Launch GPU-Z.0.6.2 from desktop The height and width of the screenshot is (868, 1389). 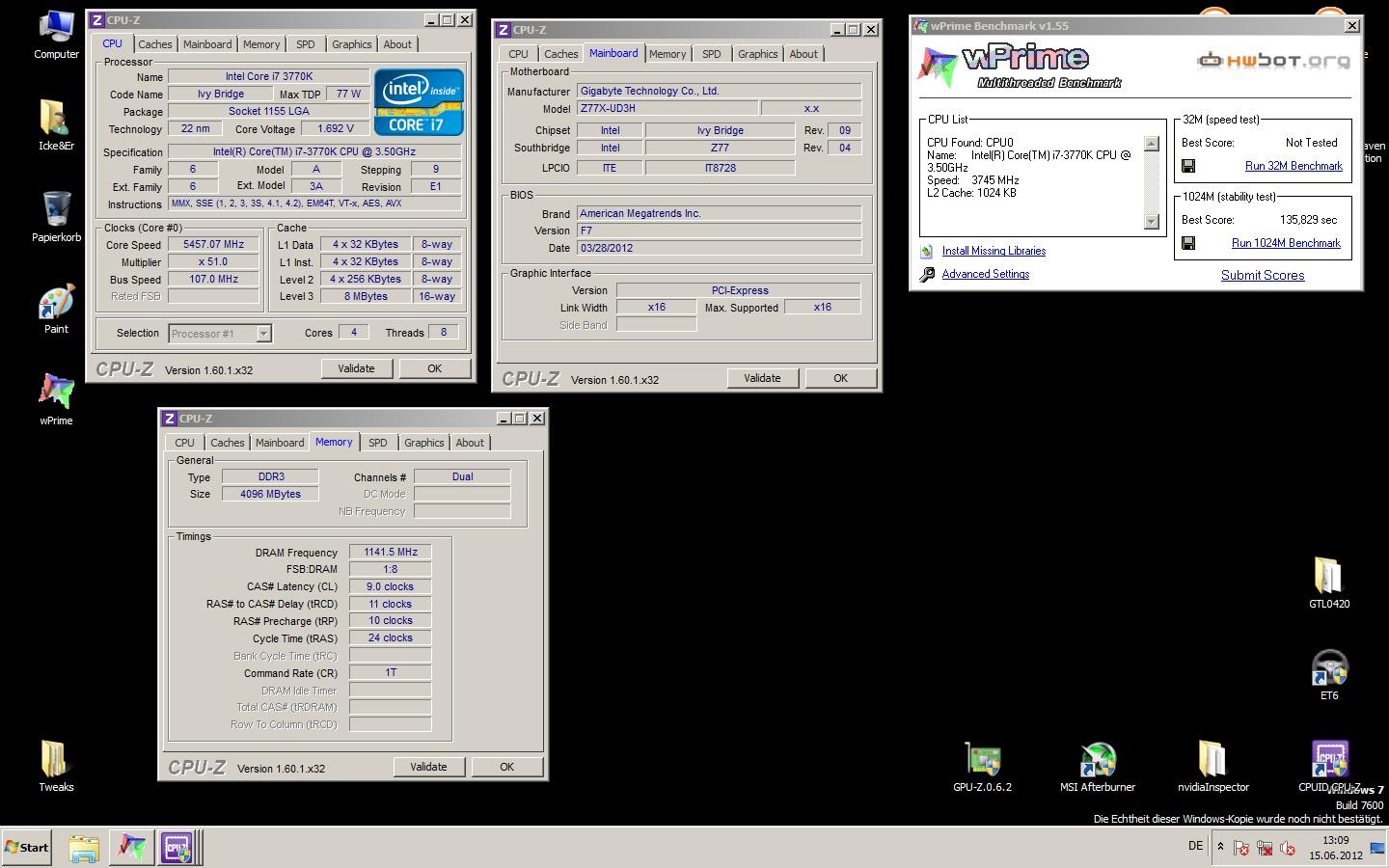(982, 767)
